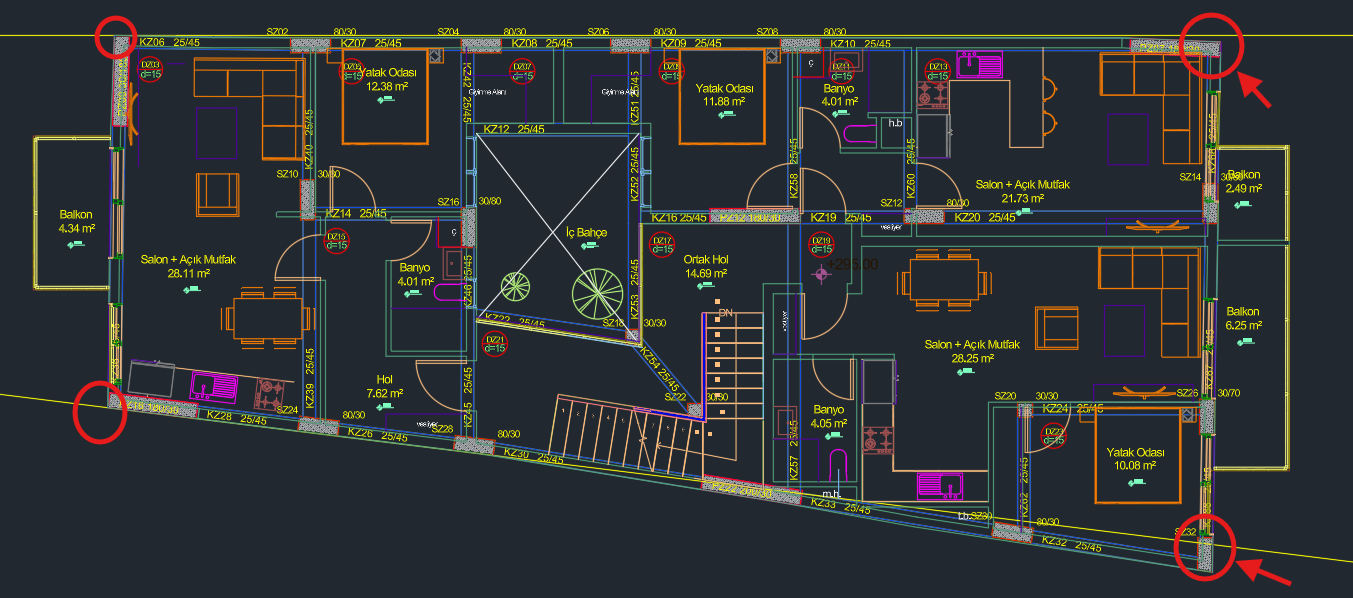Viewport: 1353px width, 598px height.
Task: Select the Yatak Odası 10.08 m² label
Action: click(1133, 459)
